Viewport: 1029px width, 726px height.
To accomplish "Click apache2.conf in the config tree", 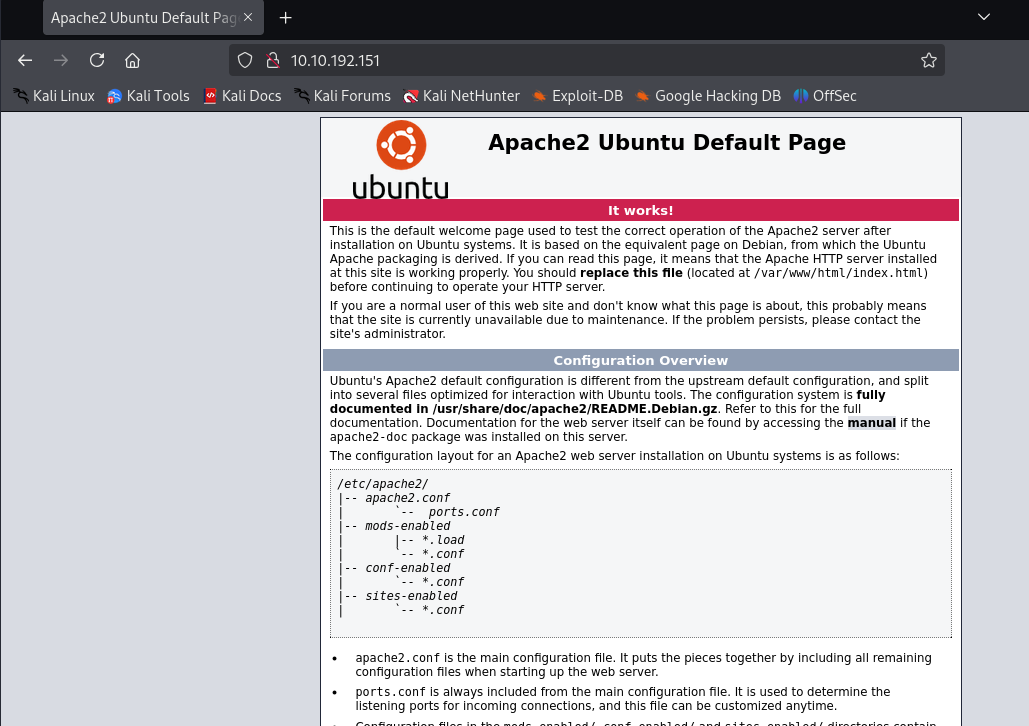I will click(x=408, y=498).
